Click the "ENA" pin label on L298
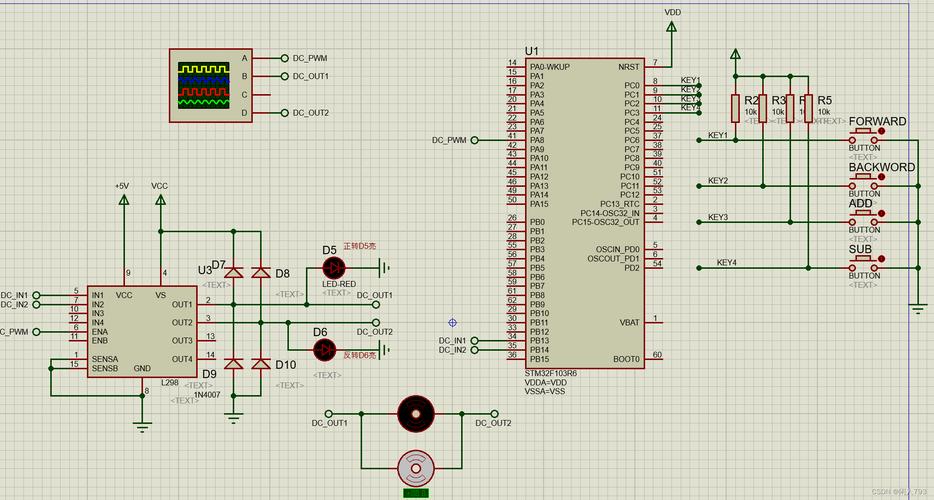This screenshot has width=934, height=500. [100, 332]
